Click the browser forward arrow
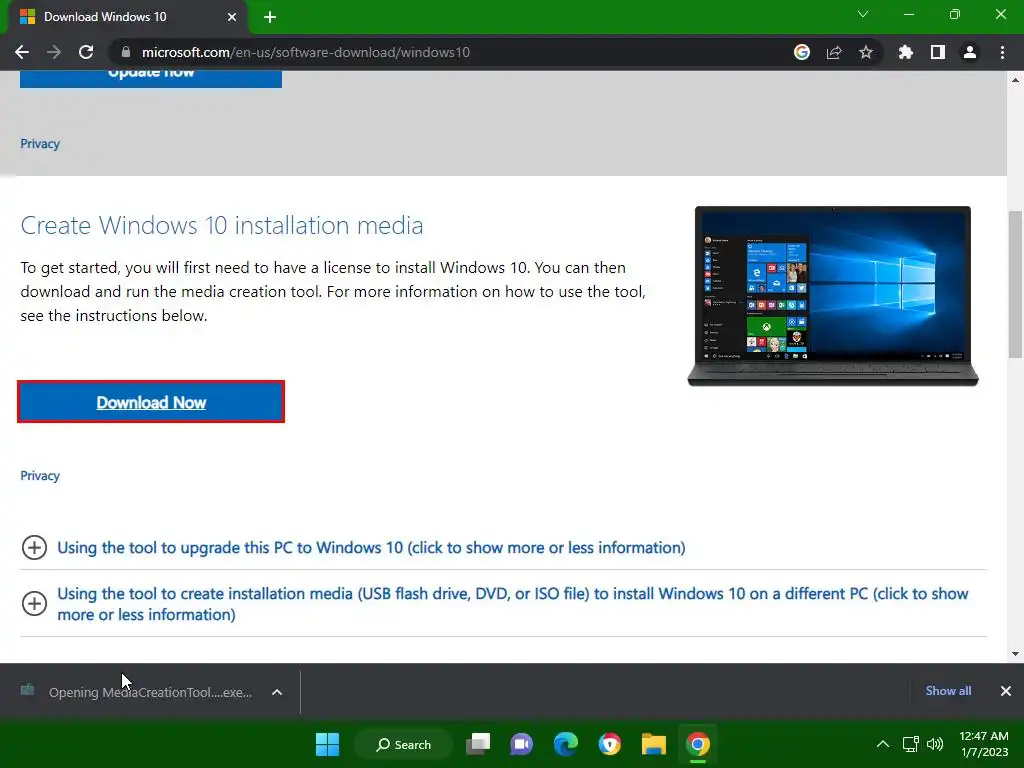1024x768 pixels. [x=54, y=52]
